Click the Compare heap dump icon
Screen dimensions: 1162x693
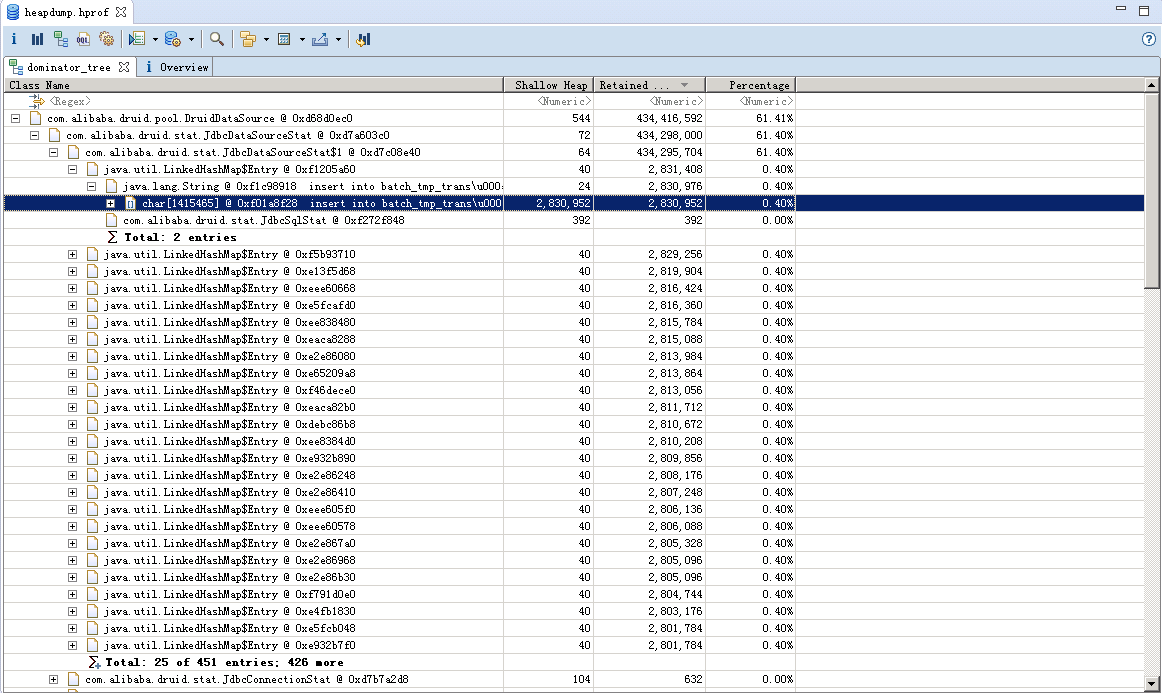363,39
